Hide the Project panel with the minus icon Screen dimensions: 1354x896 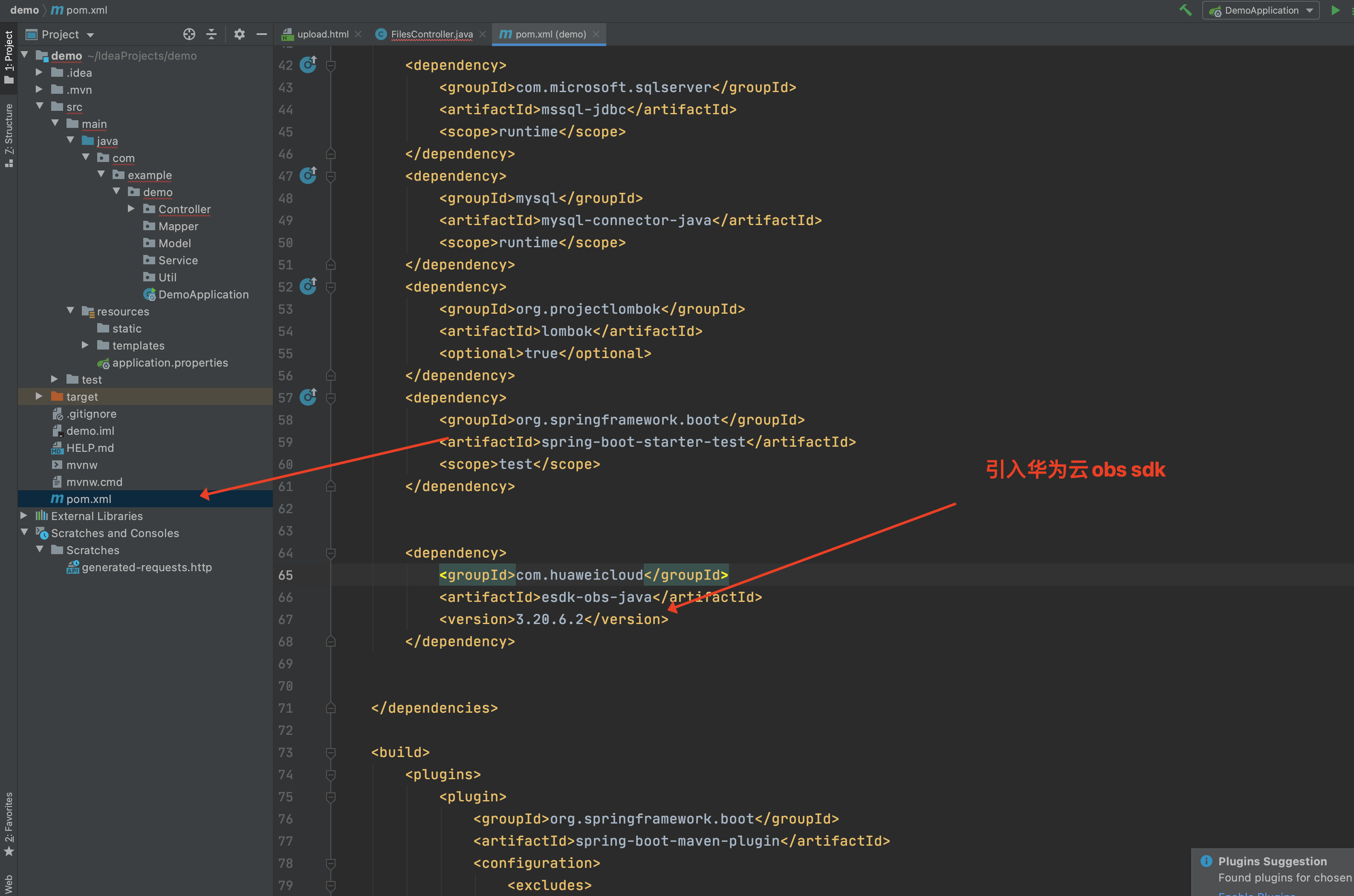pyautogui.click(x=261, y=34)
